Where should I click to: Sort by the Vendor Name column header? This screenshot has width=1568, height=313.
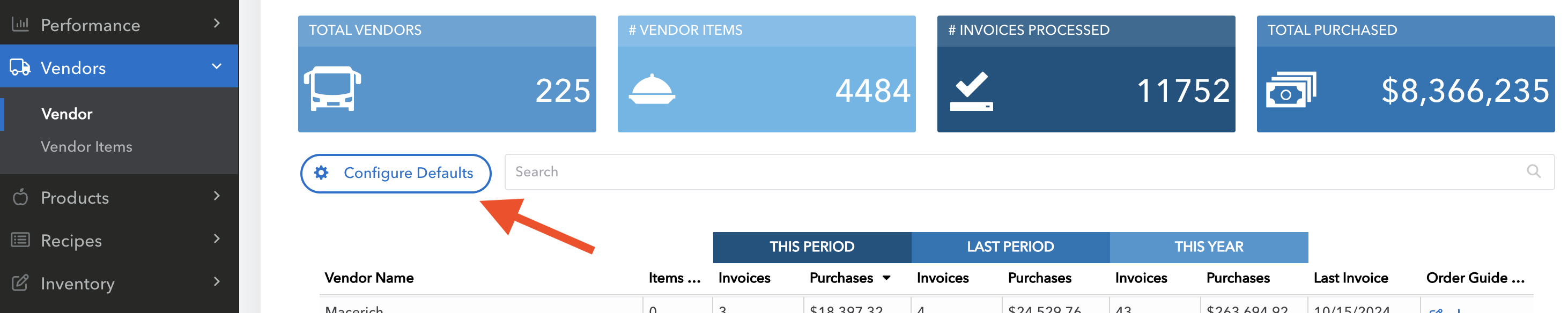[x=369, y=278]
